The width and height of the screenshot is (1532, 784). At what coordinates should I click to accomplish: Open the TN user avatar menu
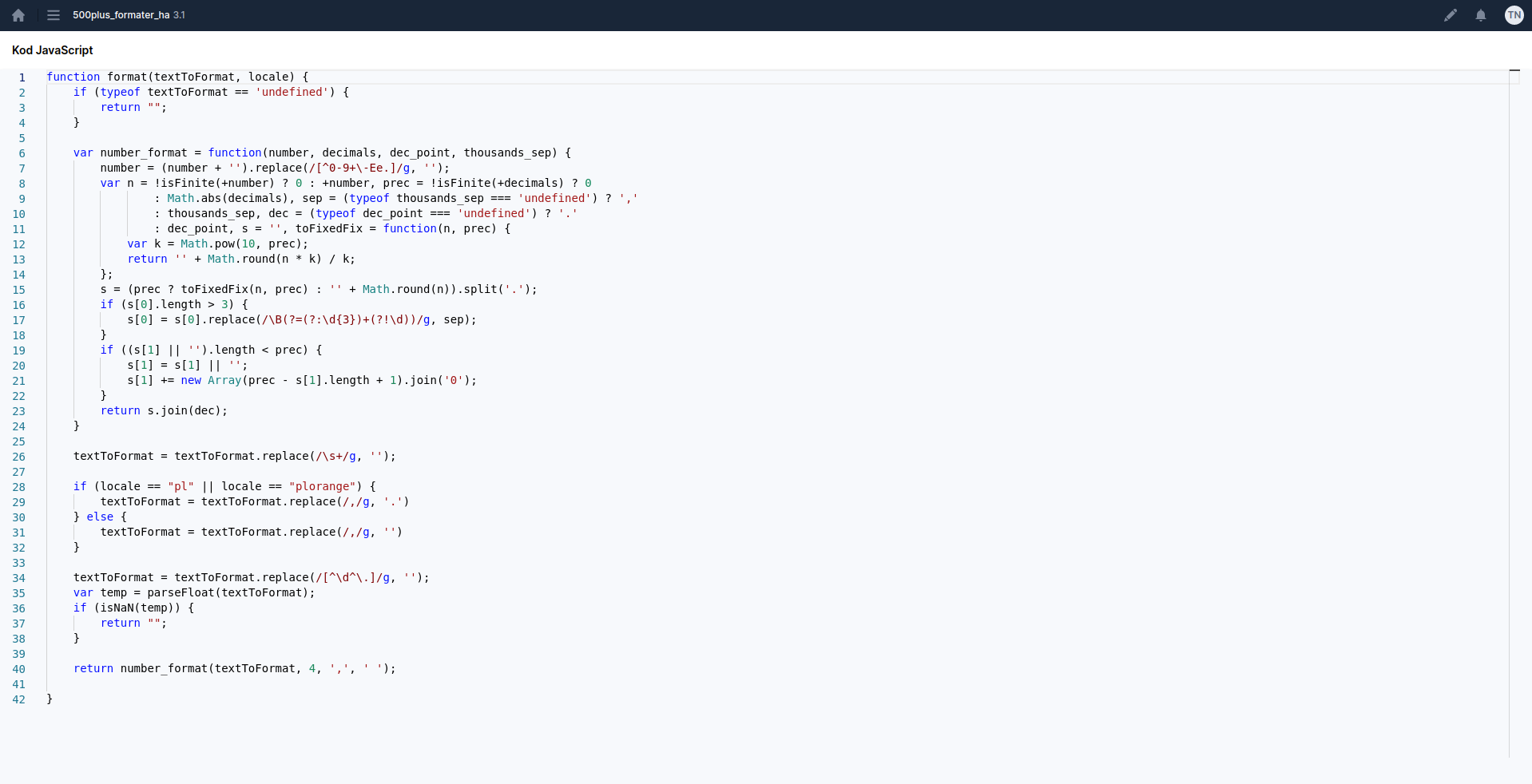[1514, 15]
